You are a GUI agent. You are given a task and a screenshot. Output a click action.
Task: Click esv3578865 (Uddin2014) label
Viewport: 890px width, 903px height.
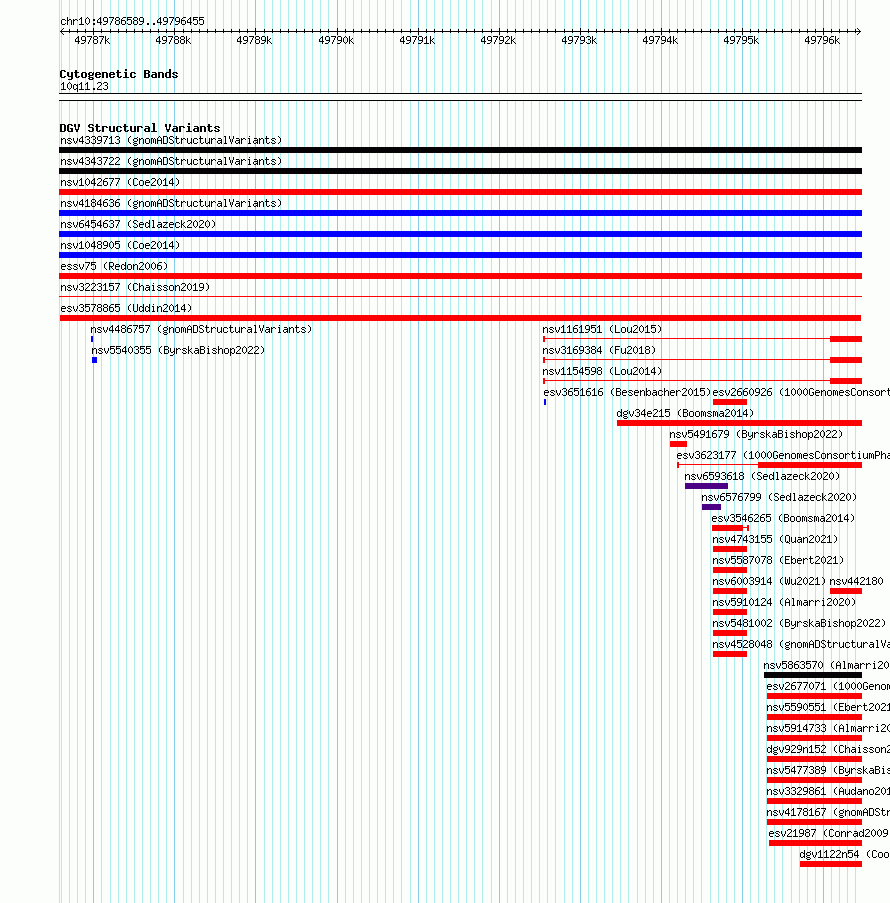tap(126, 309)
